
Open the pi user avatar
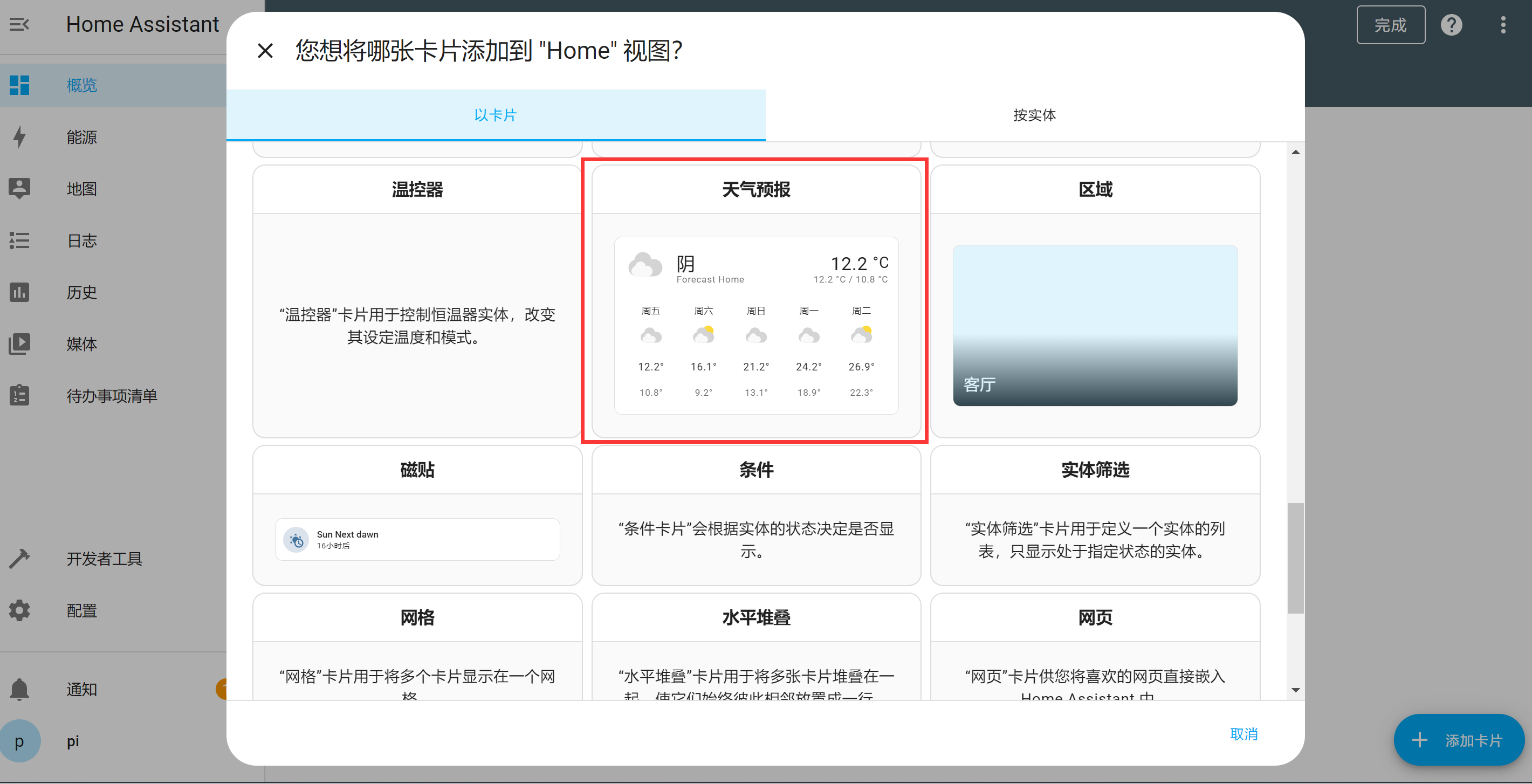click(19, 740)
